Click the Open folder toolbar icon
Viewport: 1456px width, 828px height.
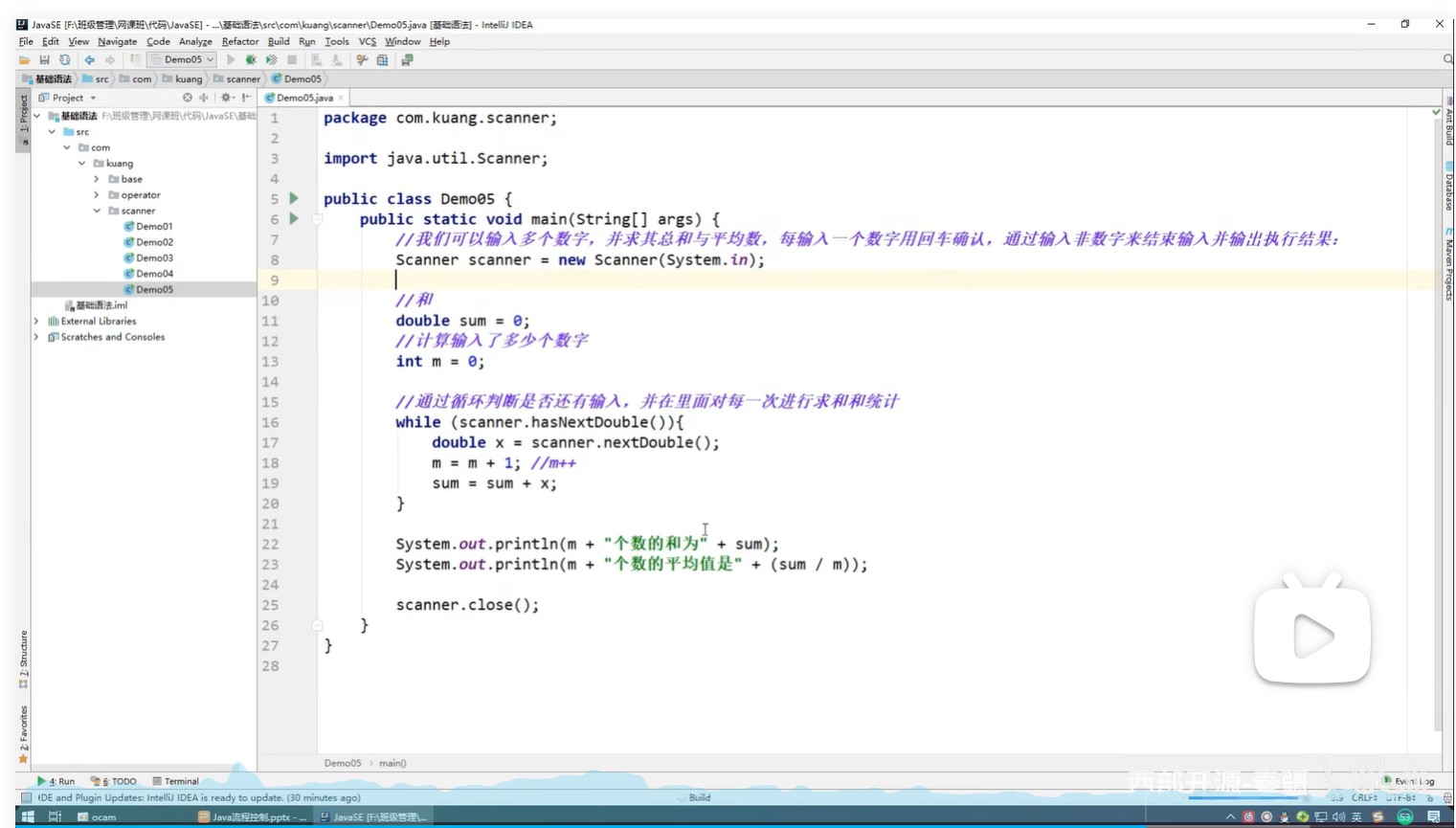pos(25,60)
